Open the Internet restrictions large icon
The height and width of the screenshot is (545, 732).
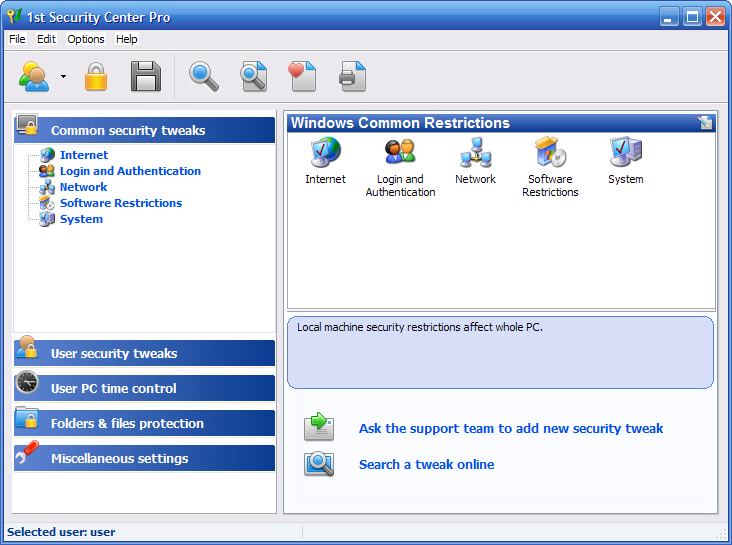(325, 152)
